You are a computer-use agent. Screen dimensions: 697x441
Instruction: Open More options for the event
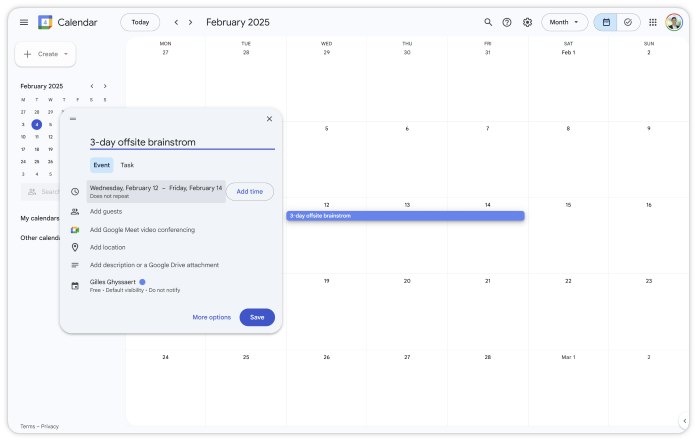212,317
